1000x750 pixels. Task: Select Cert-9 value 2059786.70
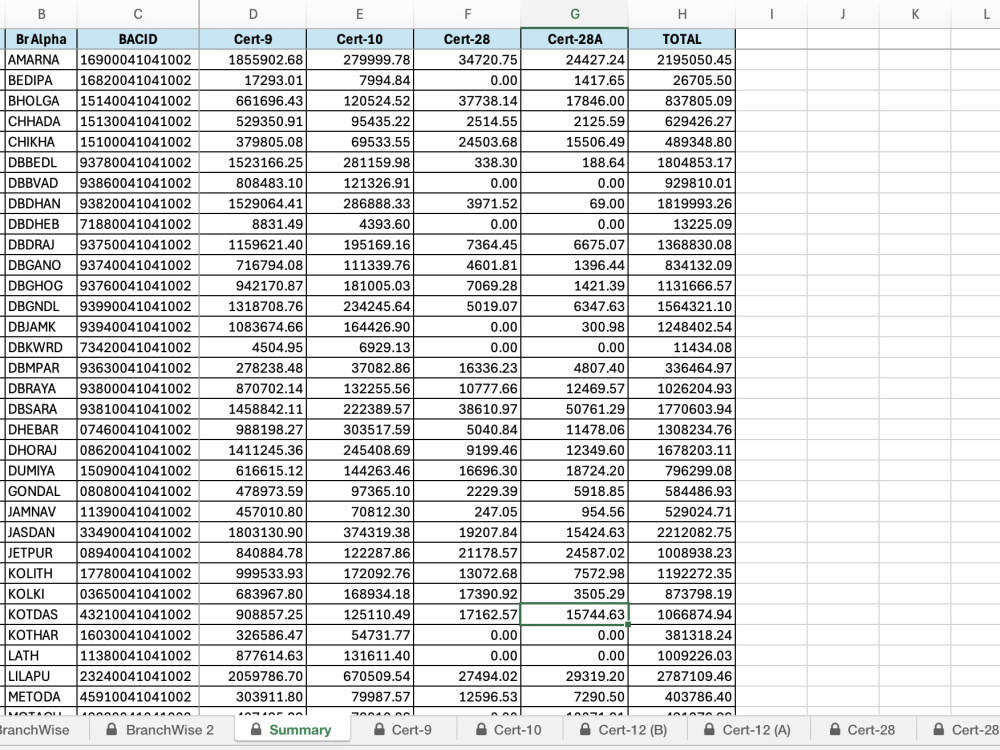253,676
